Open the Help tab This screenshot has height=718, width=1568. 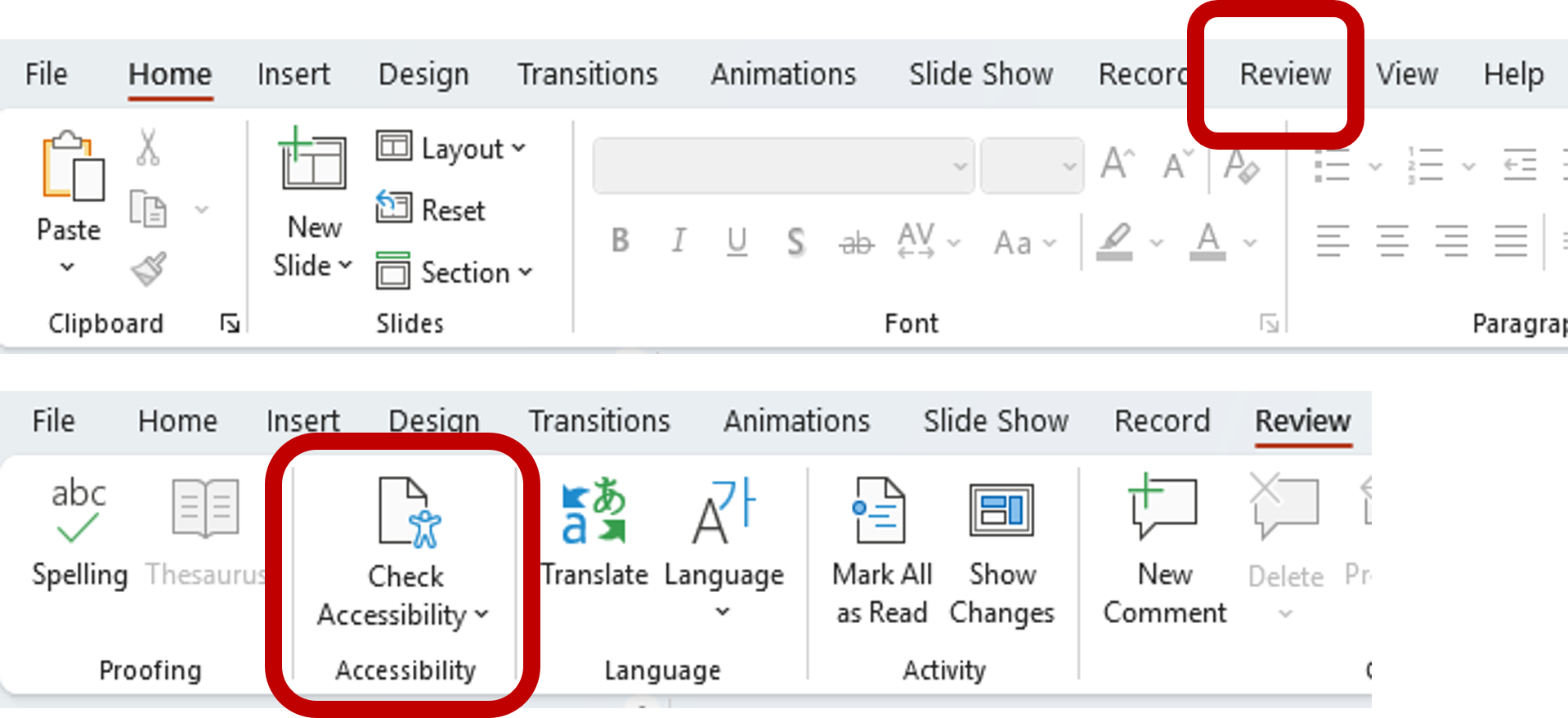(x=1514, y=75)
